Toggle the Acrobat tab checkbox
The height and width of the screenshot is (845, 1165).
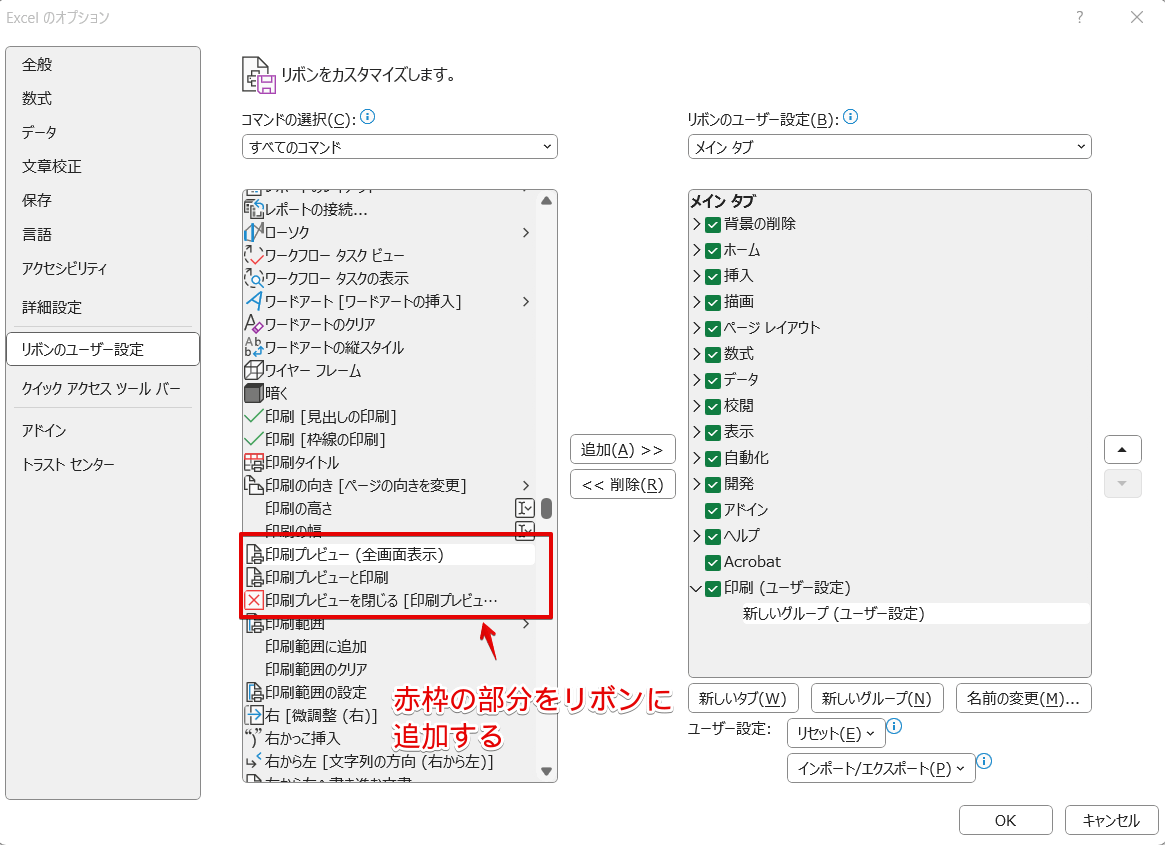click(x=713, y=562)
